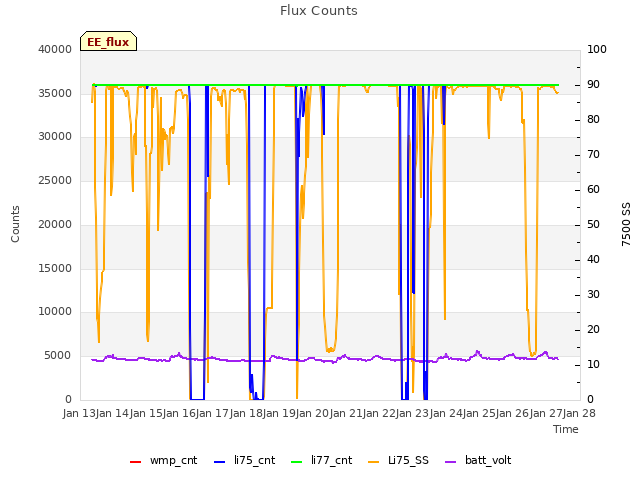Click the blue li75_cnt legend swatch

click(220, 462)
